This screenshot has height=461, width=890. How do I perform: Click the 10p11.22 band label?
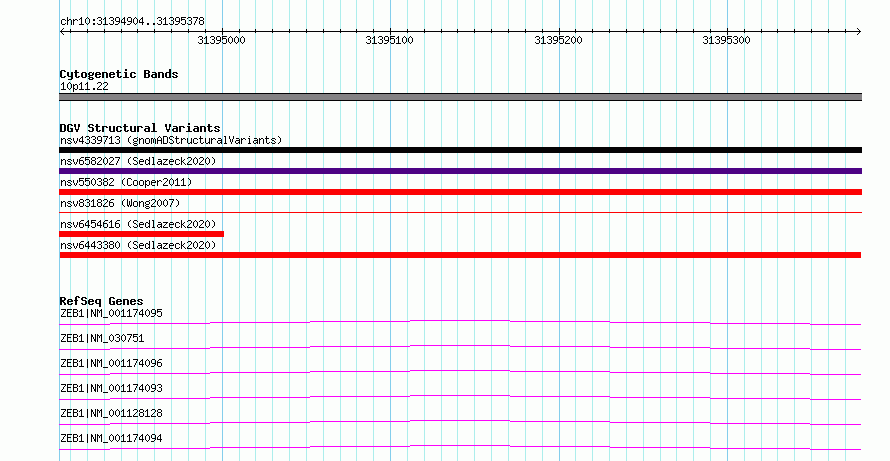pos(84,86)
